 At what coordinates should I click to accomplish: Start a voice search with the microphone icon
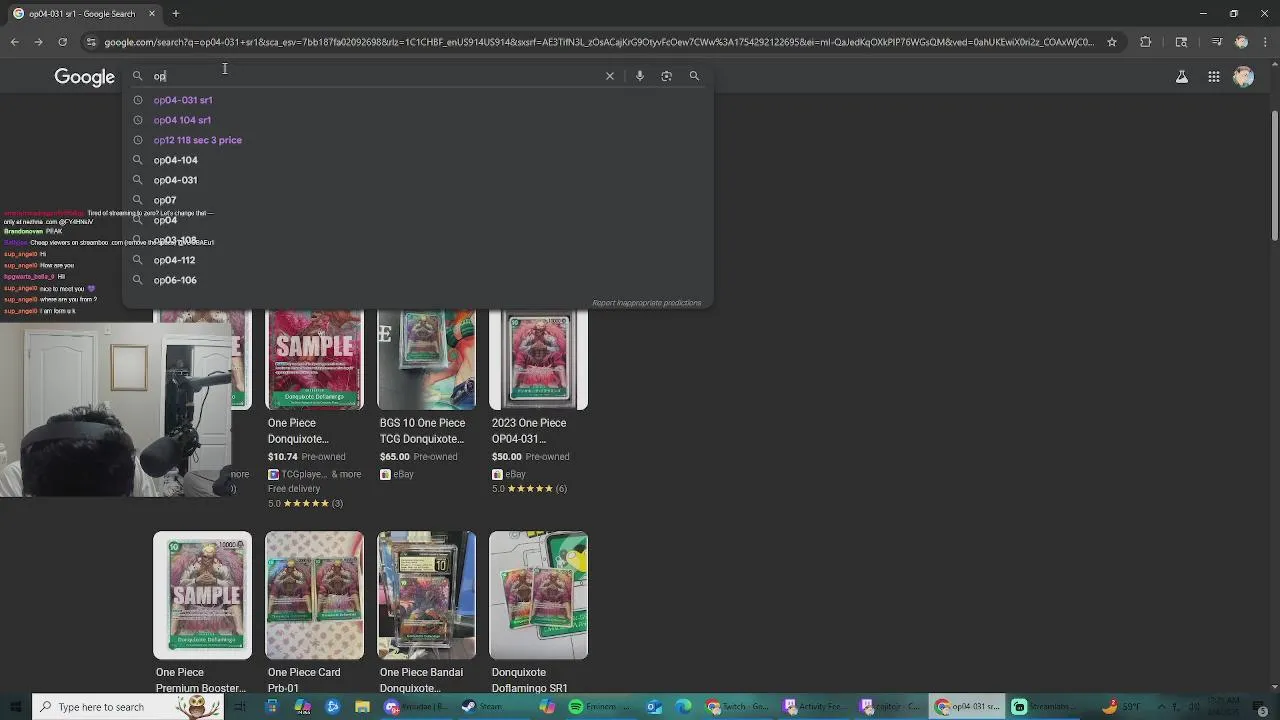(640, 76)
